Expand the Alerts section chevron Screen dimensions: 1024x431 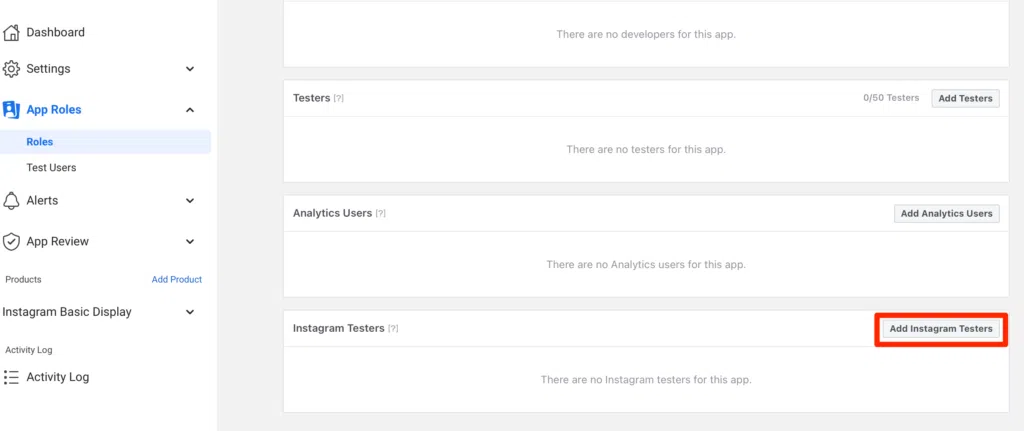coord(190,201)
